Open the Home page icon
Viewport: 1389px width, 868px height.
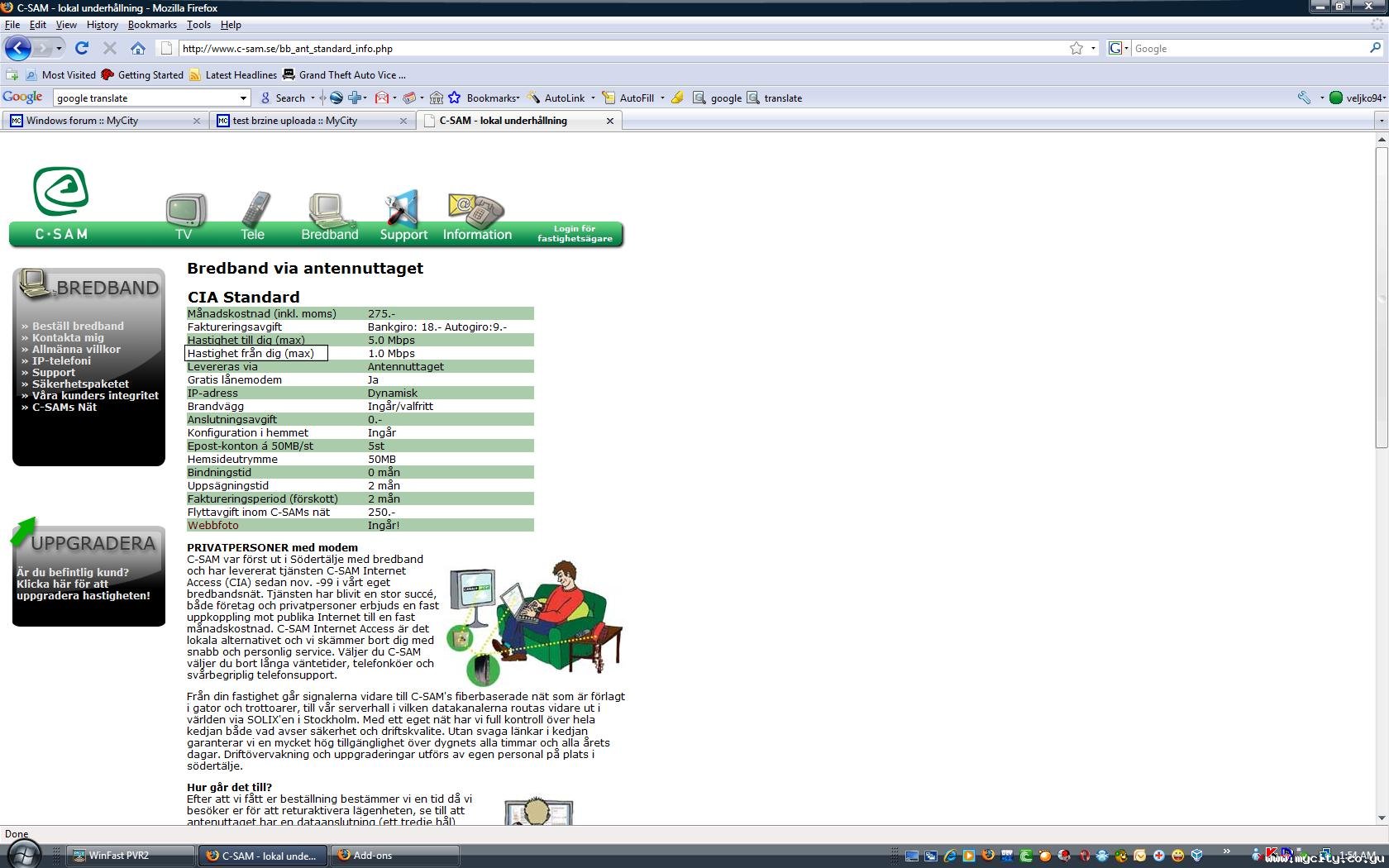pos(138,48)
